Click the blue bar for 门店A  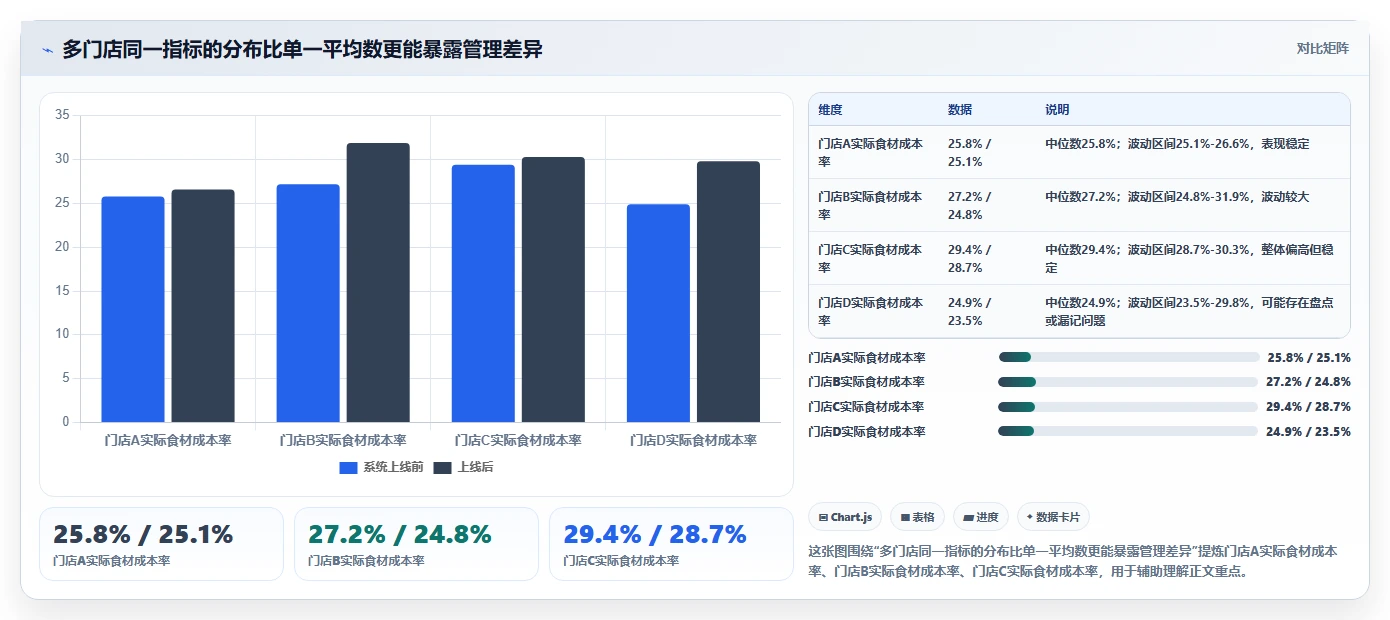pyautogui.click(x=133, y=309)
